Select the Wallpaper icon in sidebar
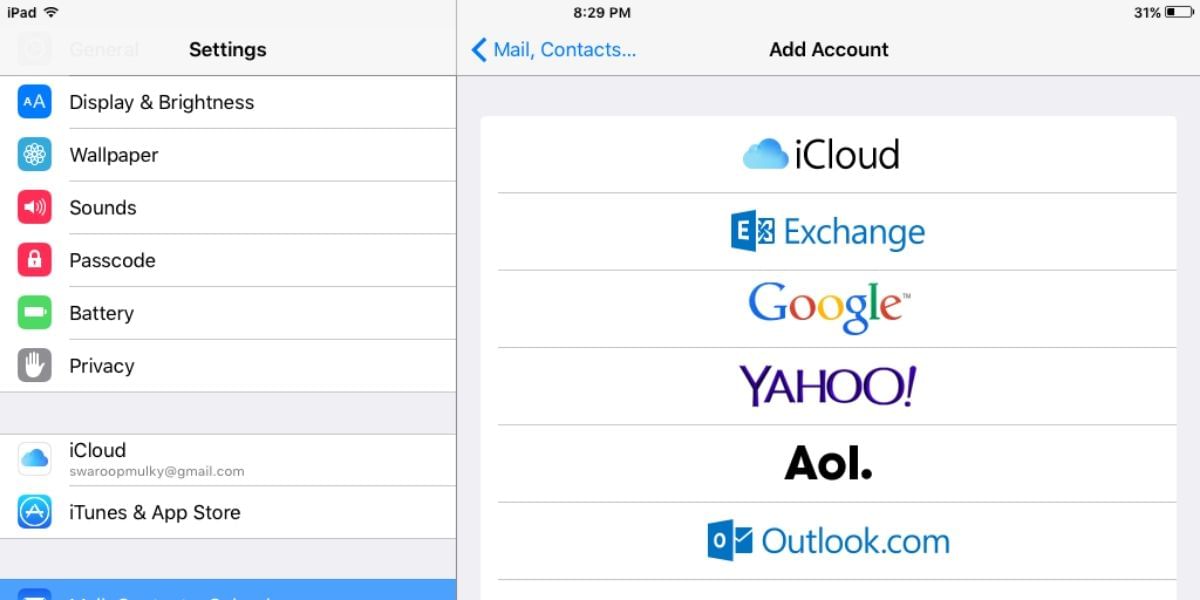This screenshot has width=1200, height=600. [x=35, y=155]
